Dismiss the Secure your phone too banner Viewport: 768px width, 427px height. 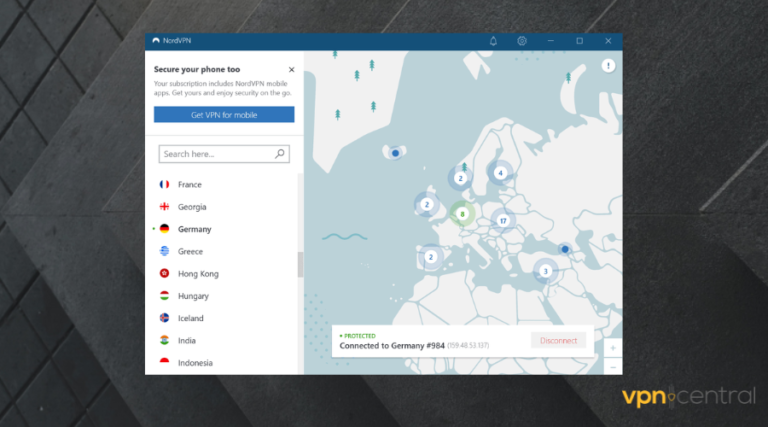pos(291,70)
